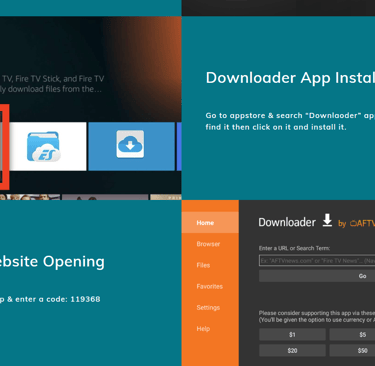Open the ES File Explorer app tile
This screenshot has width=375, height=366.
pos(48,146)
